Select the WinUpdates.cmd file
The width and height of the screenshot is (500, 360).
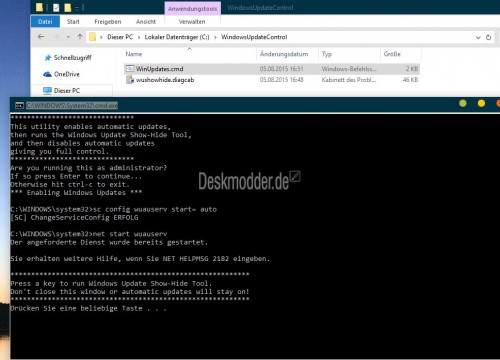click(272, 69)
